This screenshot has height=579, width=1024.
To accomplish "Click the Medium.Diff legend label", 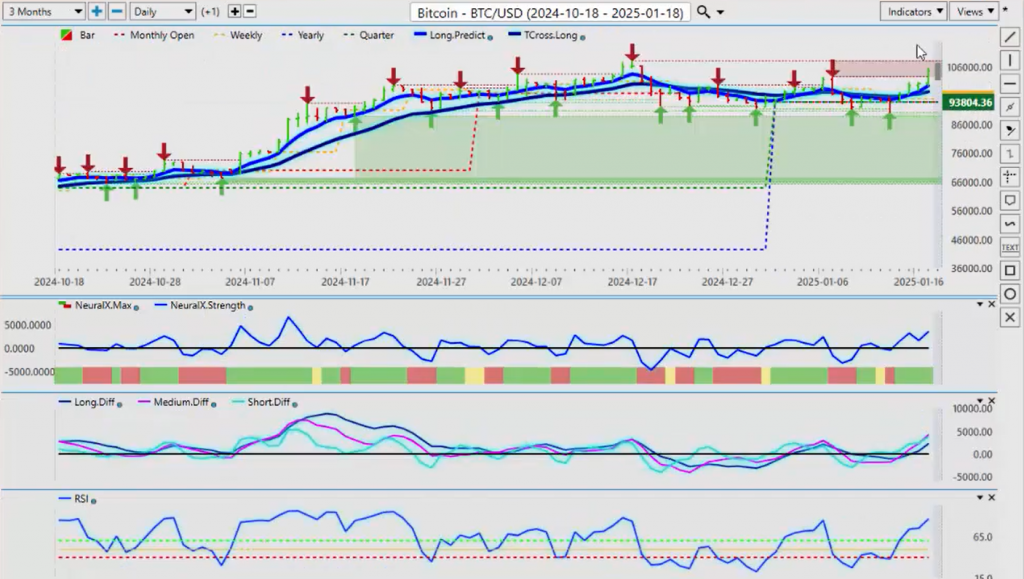I will click(181, 402).
